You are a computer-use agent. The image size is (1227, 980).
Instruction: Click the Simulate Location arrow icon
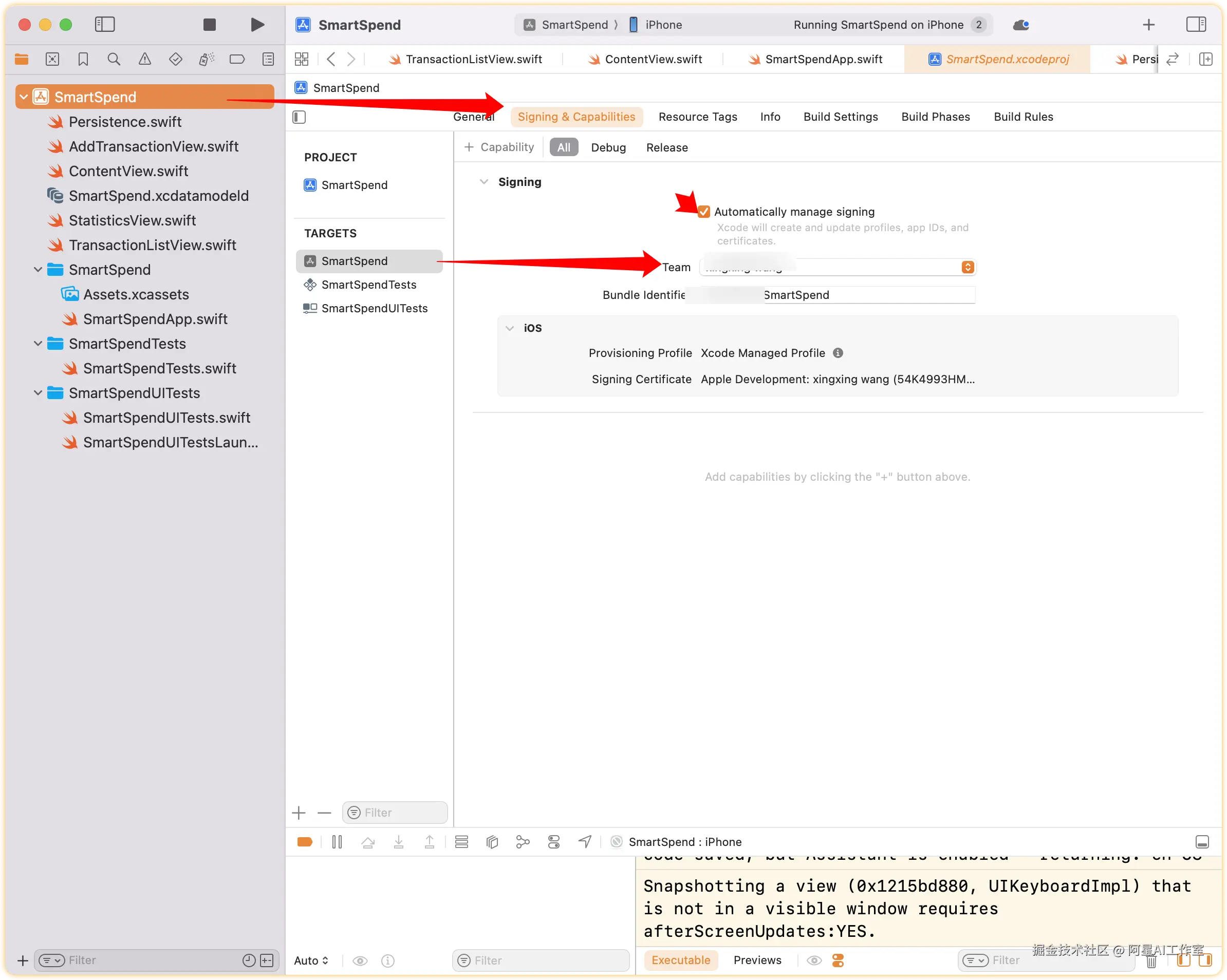(585, 842)
